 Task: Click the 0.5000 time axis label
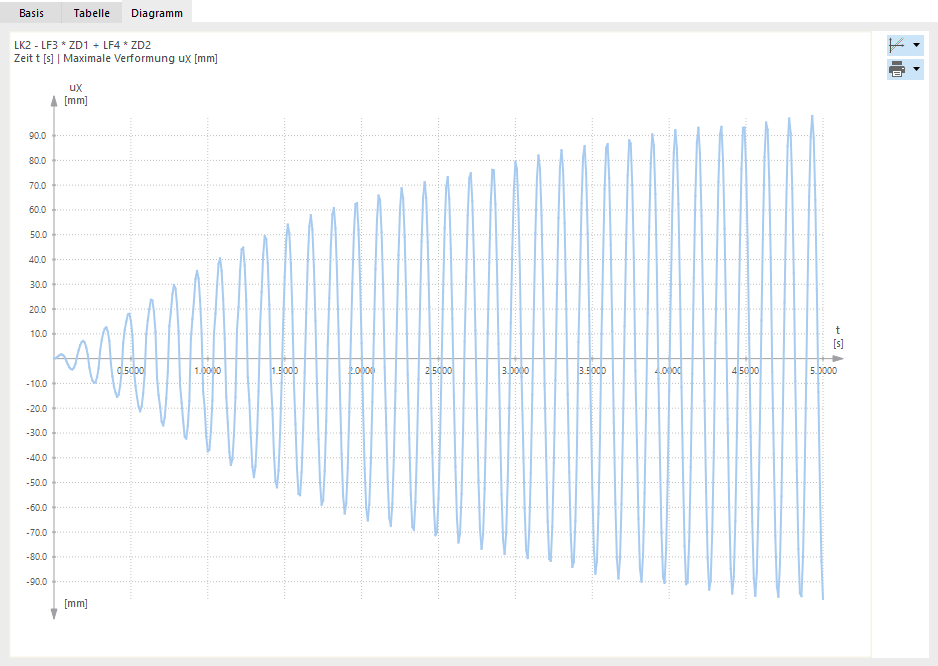coord(130,370)
